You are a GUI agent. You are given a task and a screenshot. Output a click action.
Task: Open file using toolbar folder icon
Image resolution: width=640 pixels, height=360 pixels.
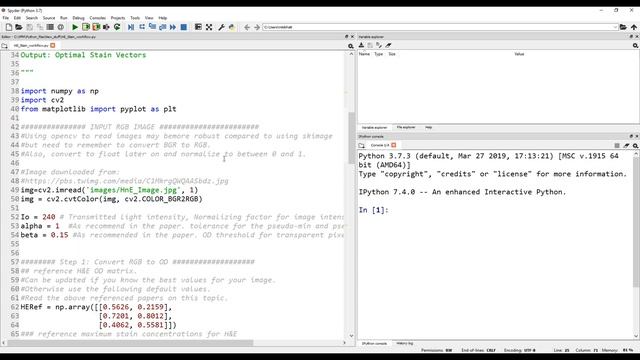[19, 27]
